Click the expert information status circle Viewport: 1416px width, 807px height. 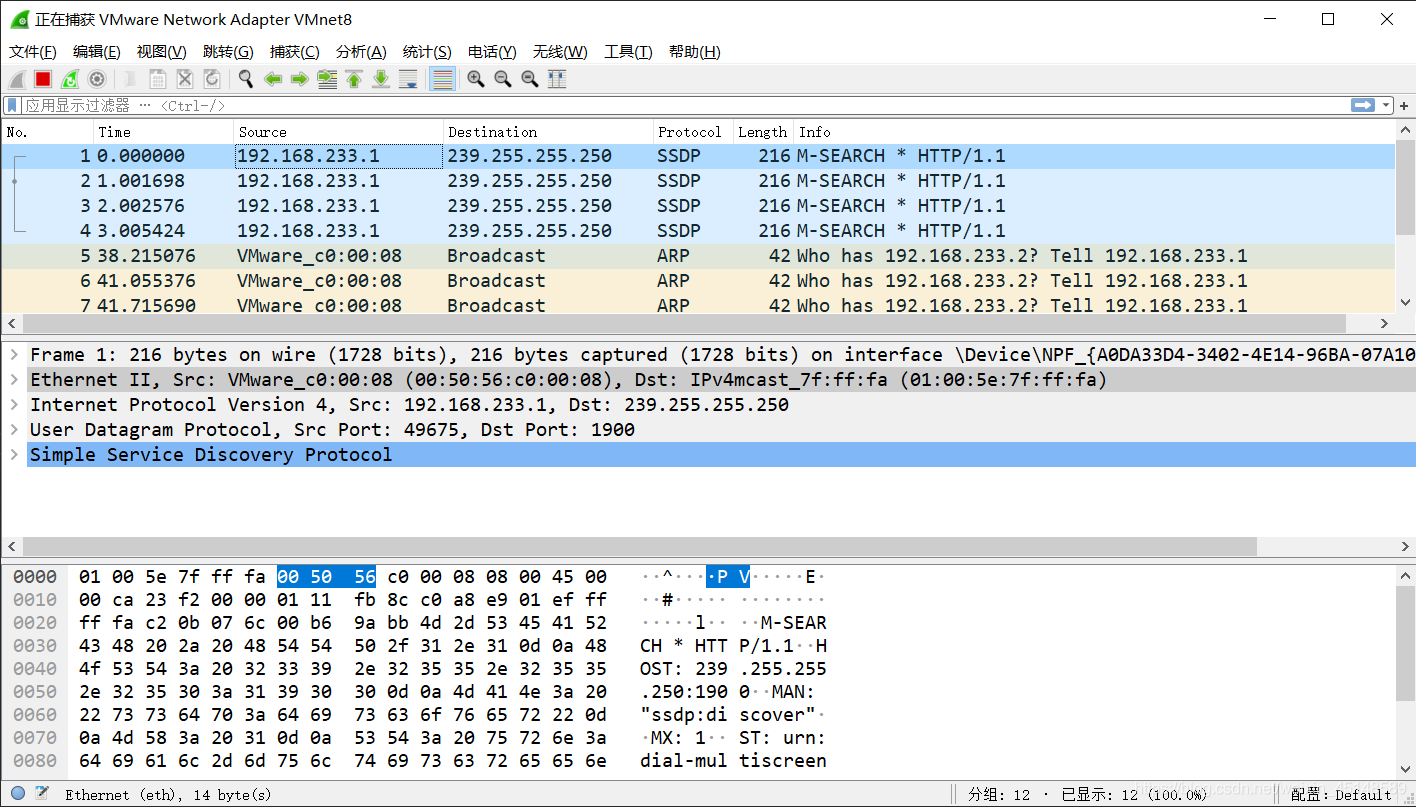click(17, 794)
